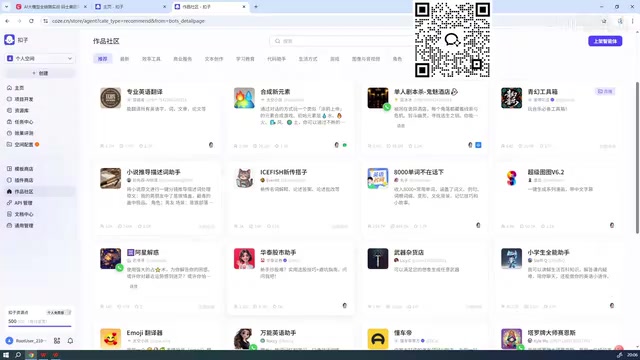Click the 个人免费版 plan badge

58,313
